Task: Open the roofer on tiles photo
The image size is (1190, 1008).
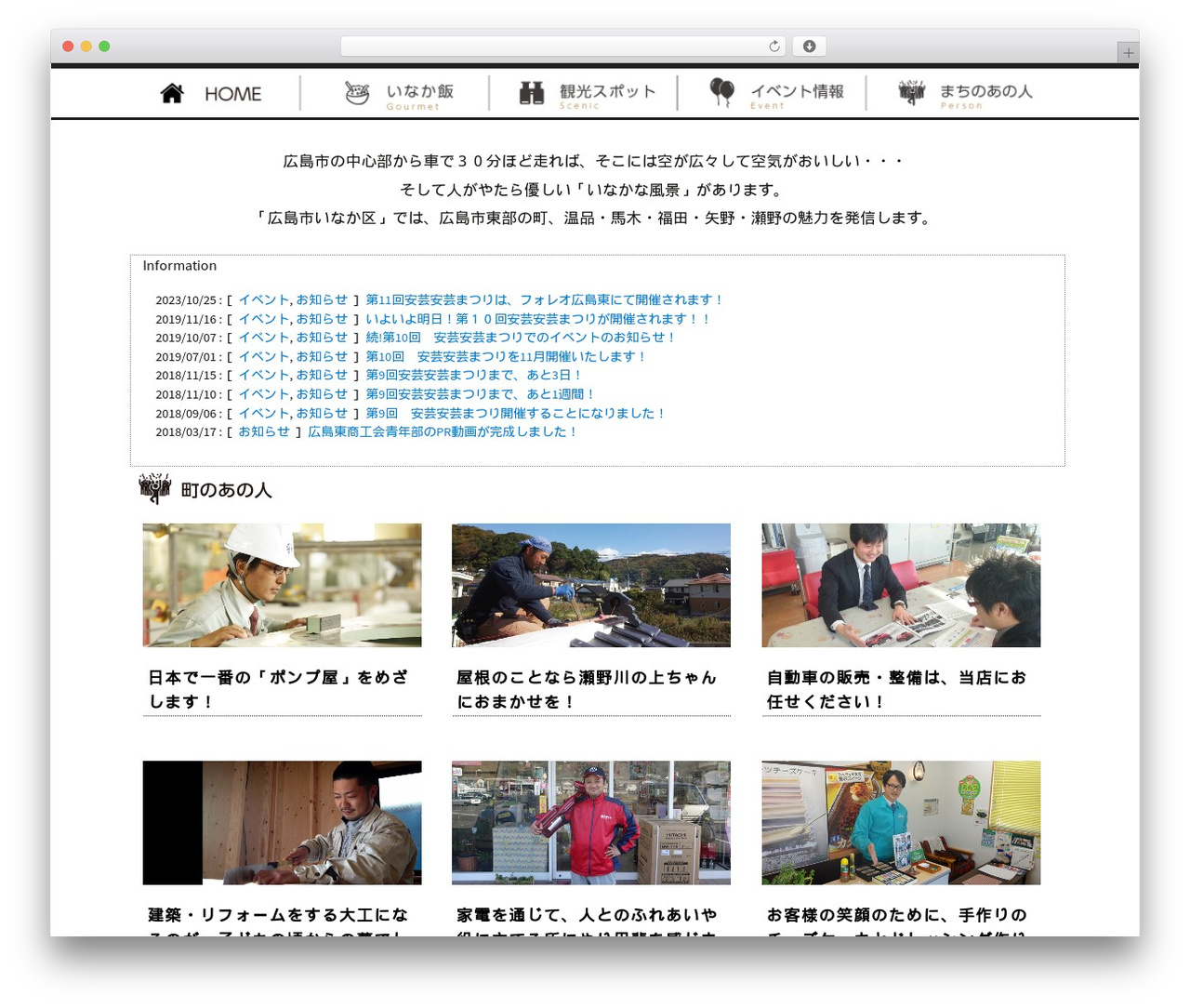Action: (x=591, y=585)
